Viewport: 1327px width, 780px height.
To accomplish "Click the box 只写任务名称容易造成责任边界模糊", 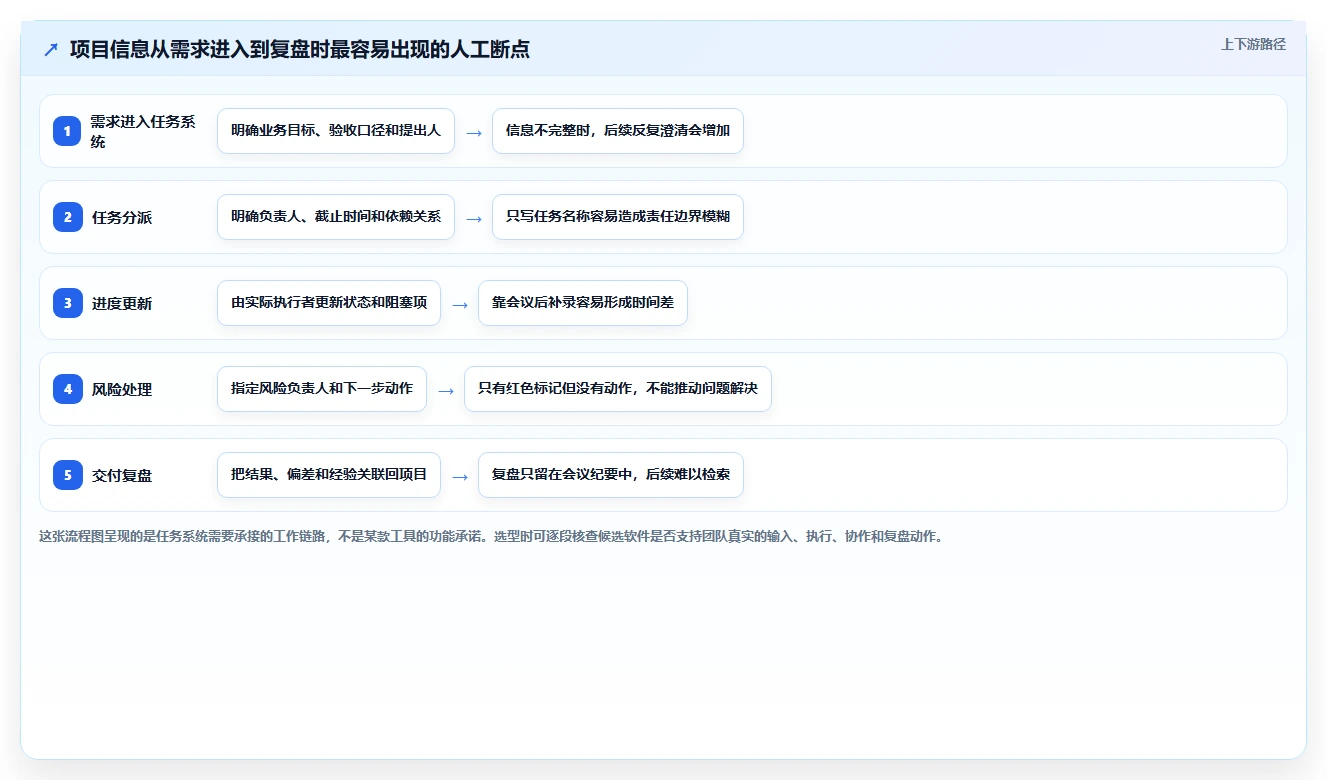I will click(x=618, y=217).
